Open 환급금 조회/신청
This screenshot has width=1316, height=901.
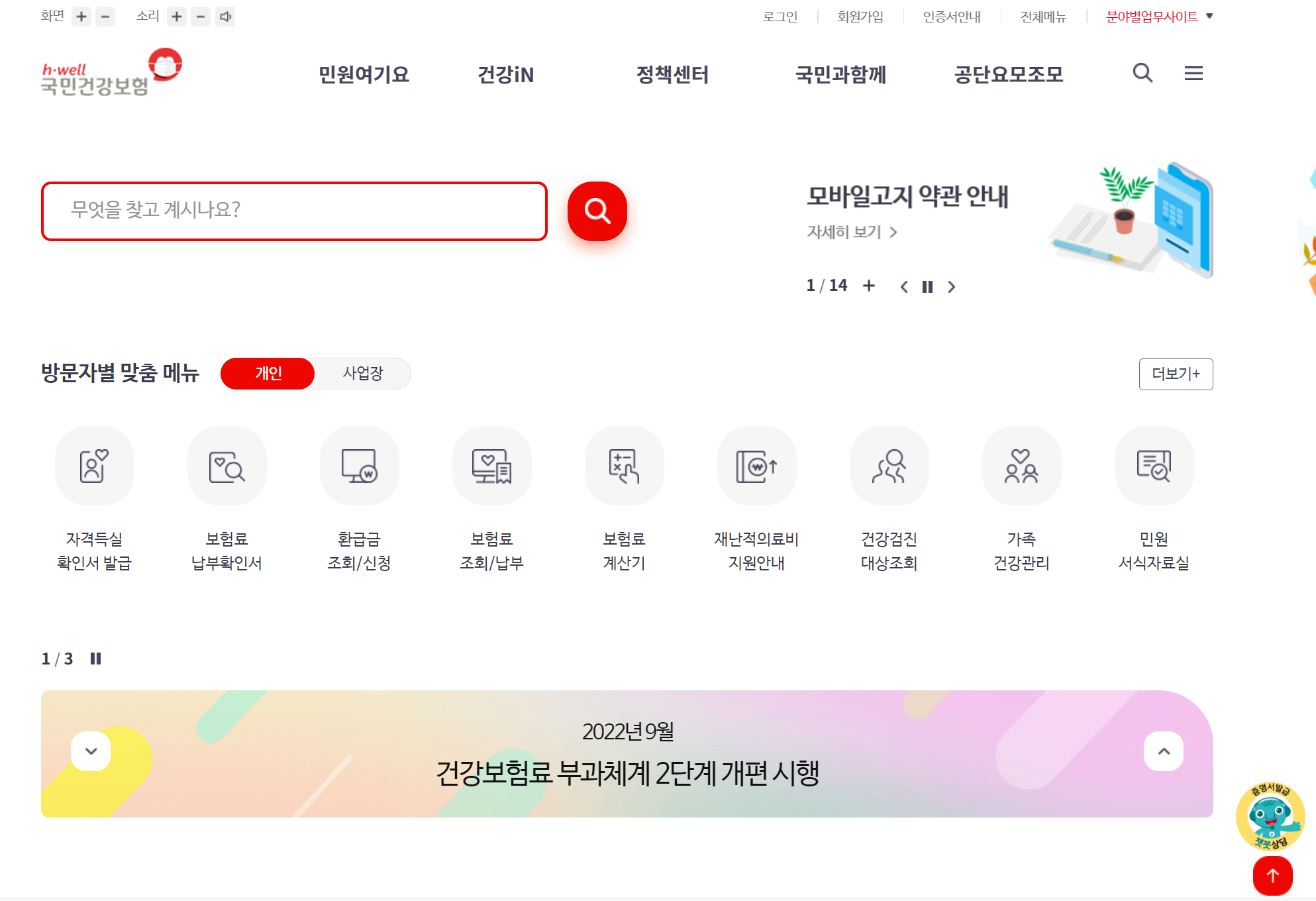coord(360,466)
